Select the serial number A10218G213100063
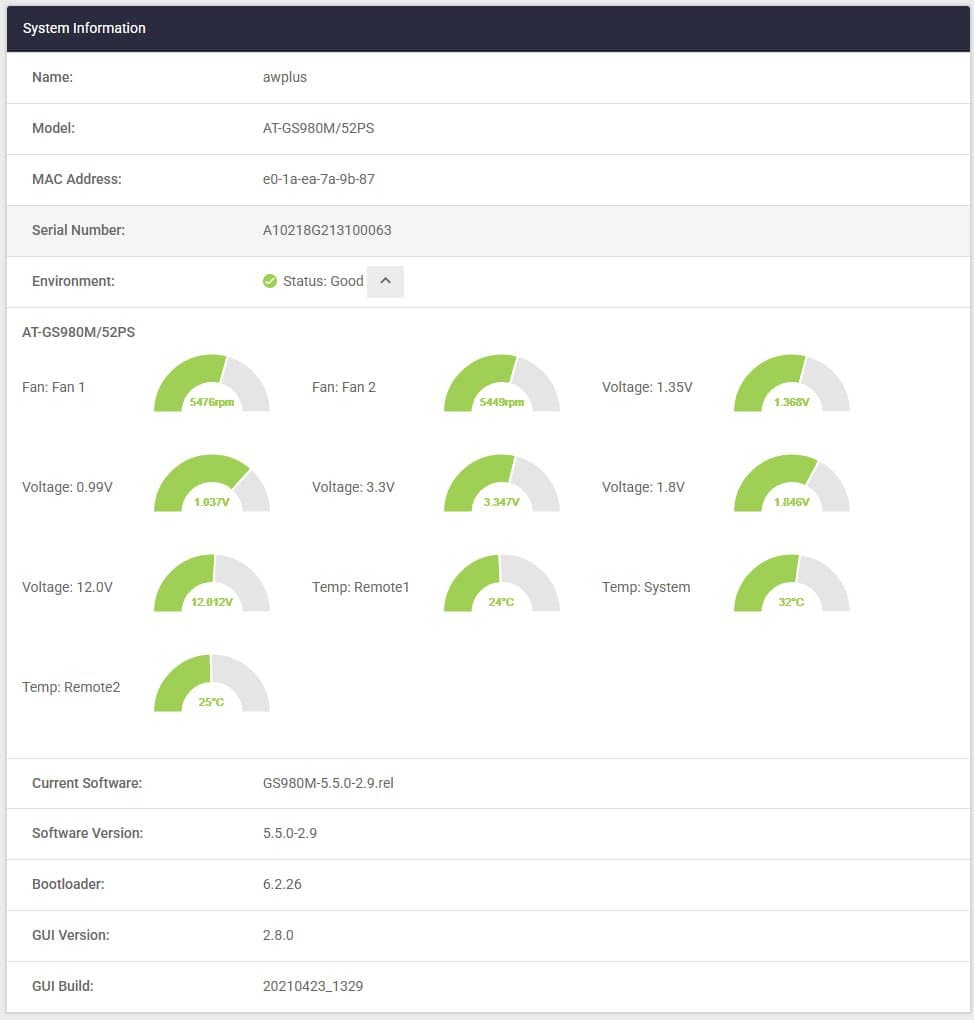This screenshot has height=1020, width=974. point(327,230)
